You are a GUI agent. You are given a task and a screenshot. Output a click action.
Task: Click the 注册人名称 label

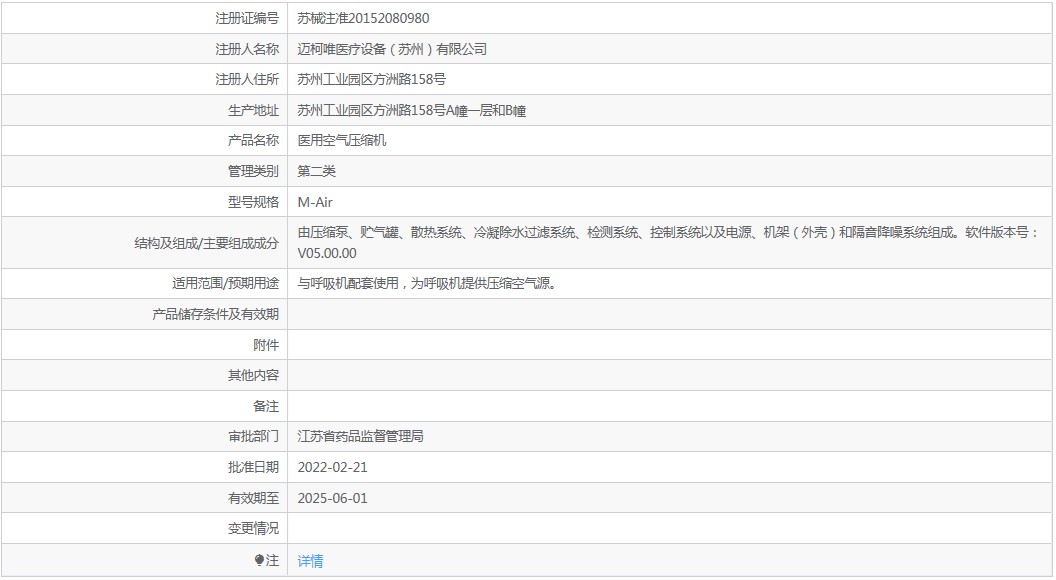pyautogui.click(x=246, y=49)
